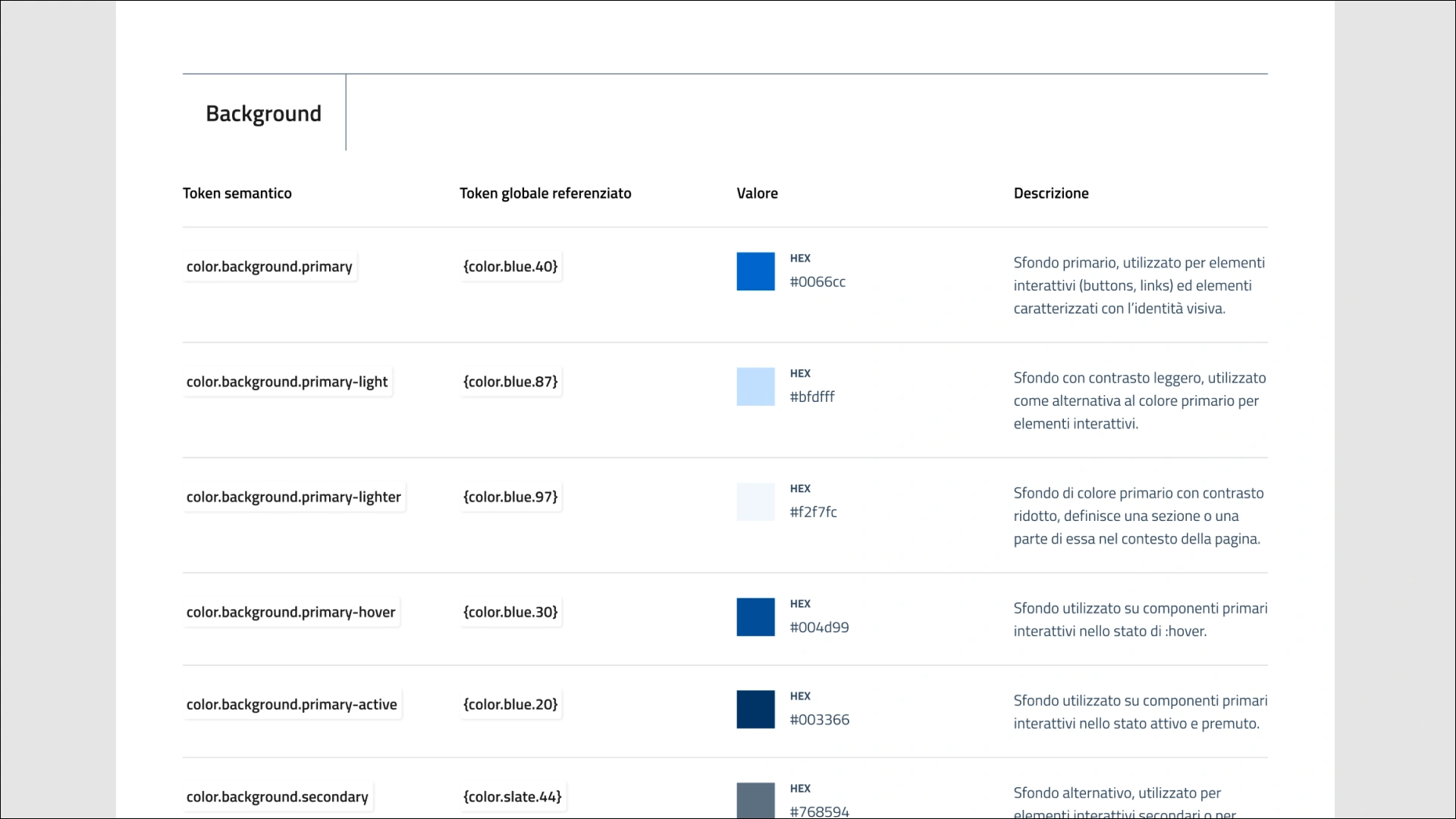Select the {color.slate.44} global token
The width and height of the screenshot is (1456, 819).
click(513, 798)
